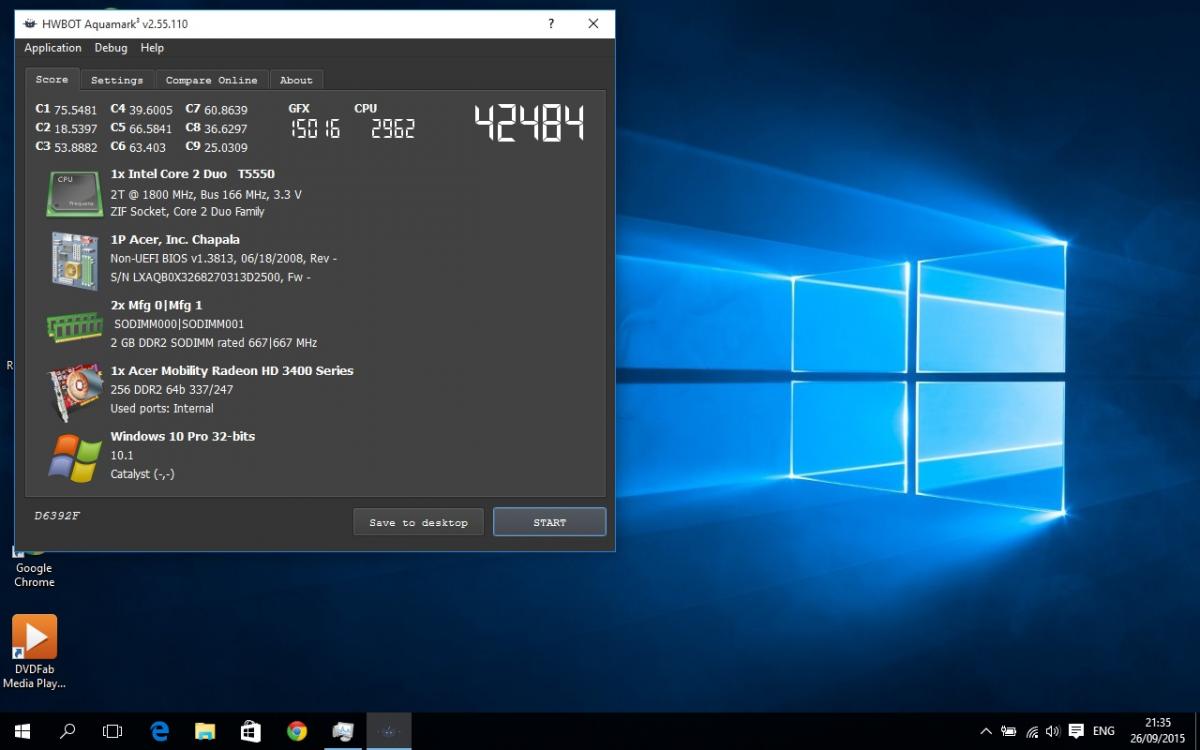Viewport: 1200px width, 750px height.
Task: Click the C3 value 53.8882
Action: 76,147
